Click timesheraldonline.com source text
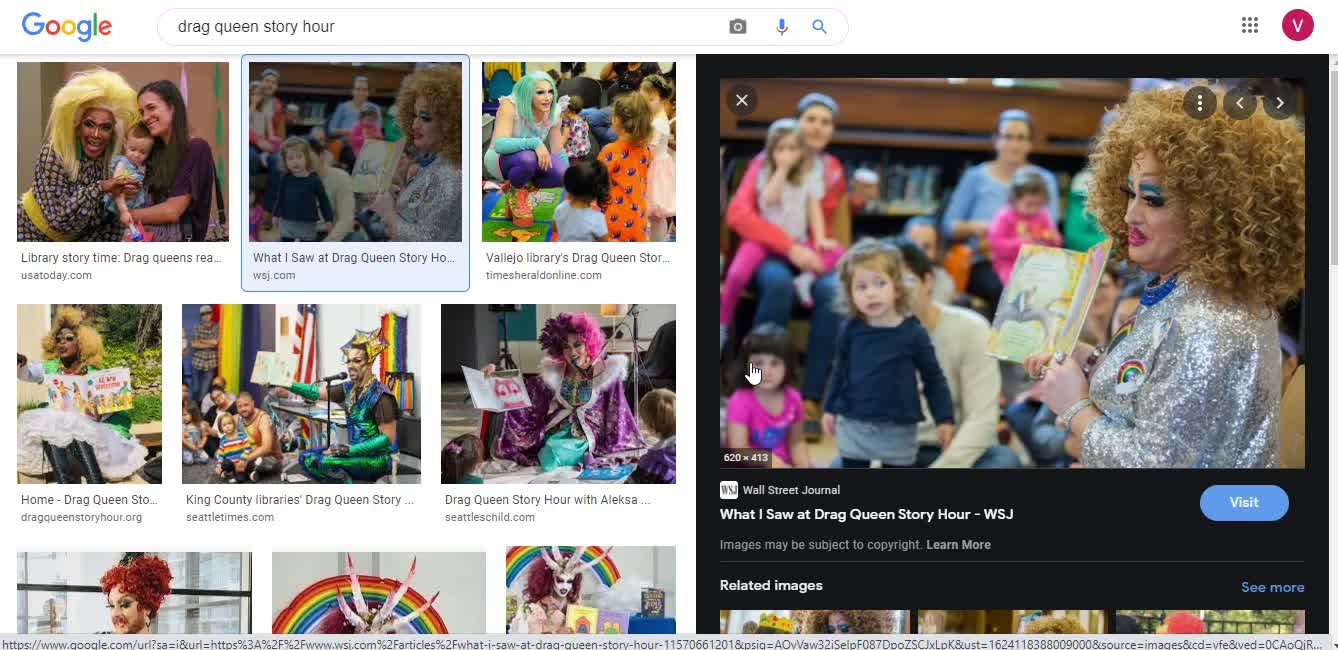Viewport: 1338px width, 650px height. 544,275
